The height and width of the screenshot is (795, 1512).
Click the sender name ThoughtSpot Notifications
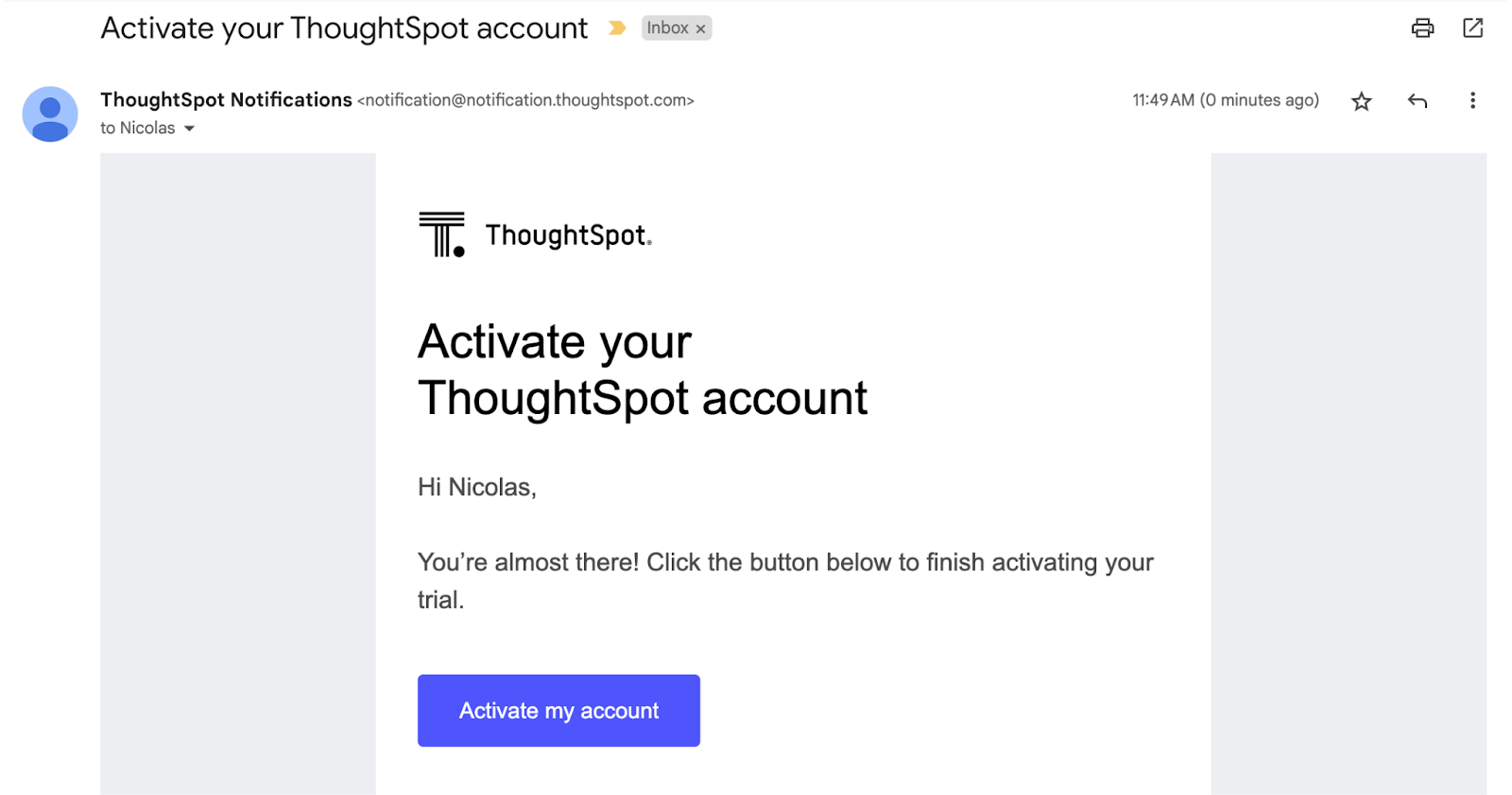(226, 100)
